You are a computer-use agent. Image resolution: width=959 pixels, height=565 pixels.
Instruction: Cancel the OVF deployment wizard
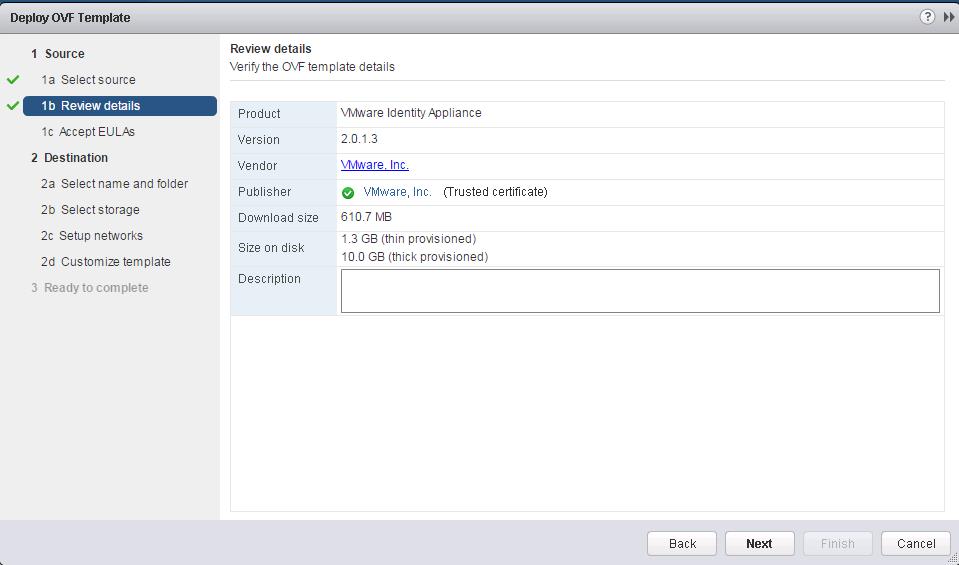[x=916, y=544]
